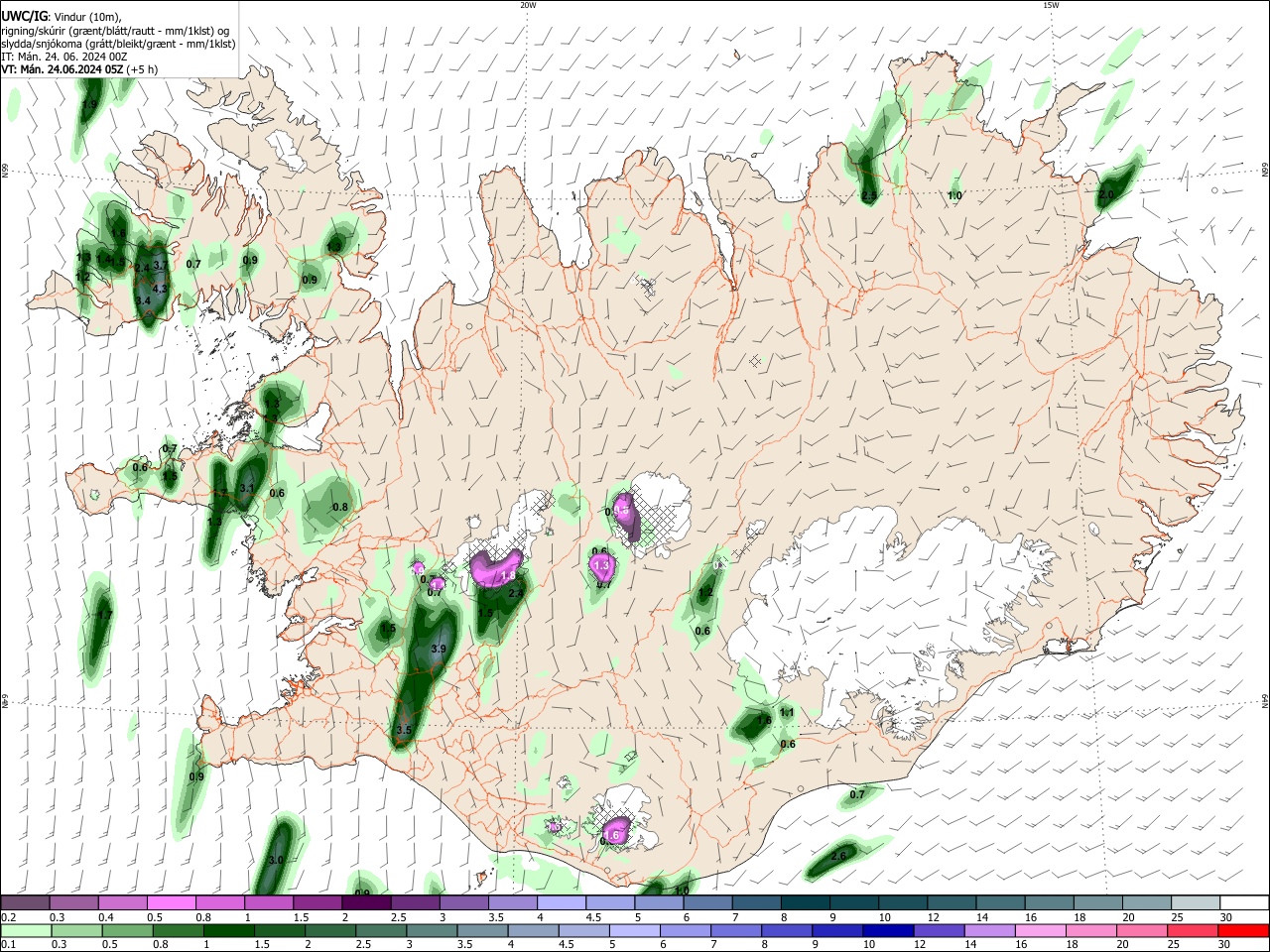Click the 2.3 precipitation value on the map
The width and height of the screenshot is (1270, 952).
click(516, 593)
